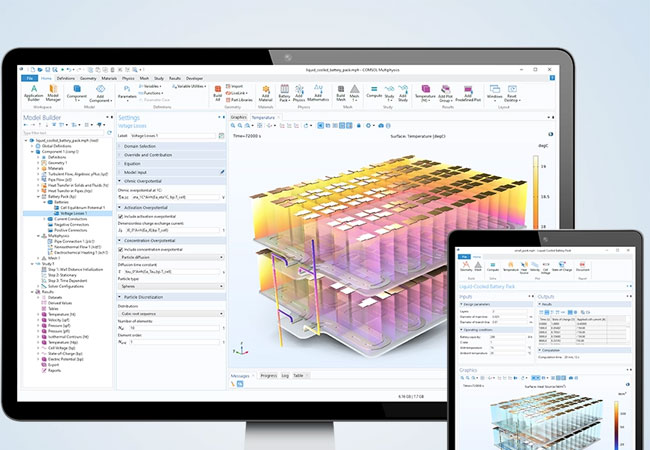Click the lock icon in the Graphics toolbar
This screenshot has width=650, height=450.
[x=359, y=126]
